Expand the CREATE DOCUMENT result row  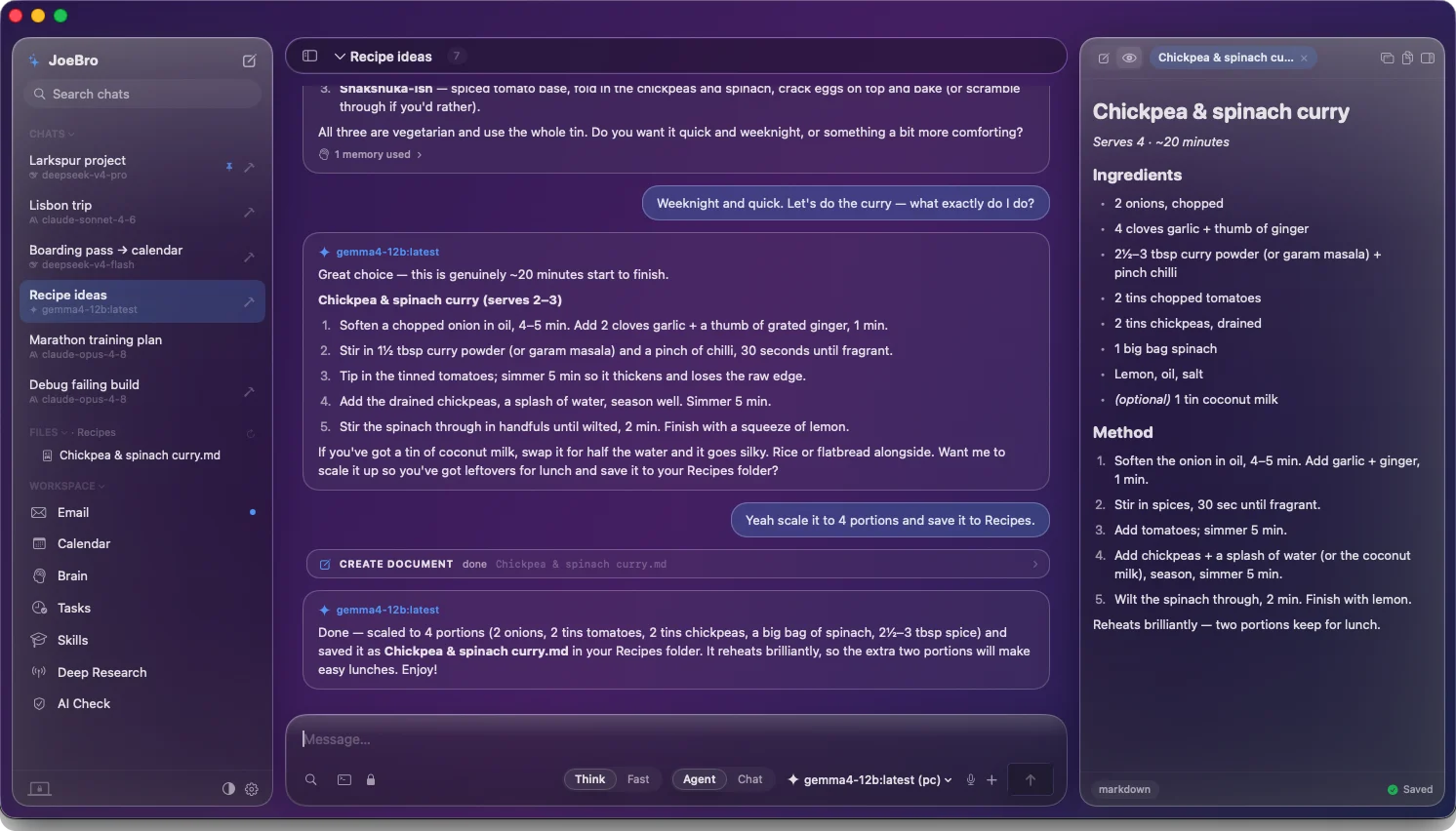pyautogui.click(x=676, y=564)
